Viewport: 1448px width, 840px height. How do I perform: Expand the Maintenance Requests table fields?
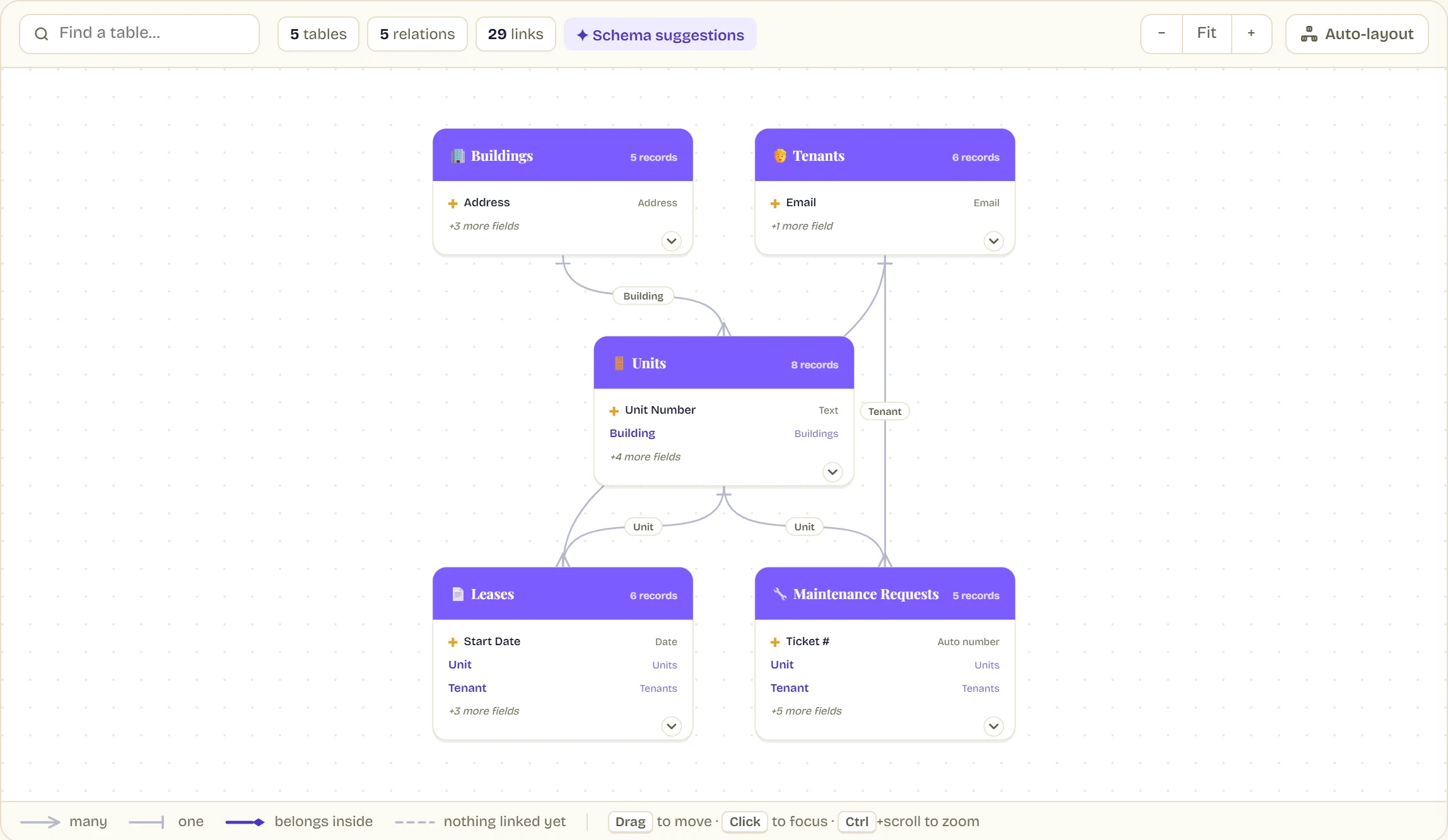click(994, 726)
